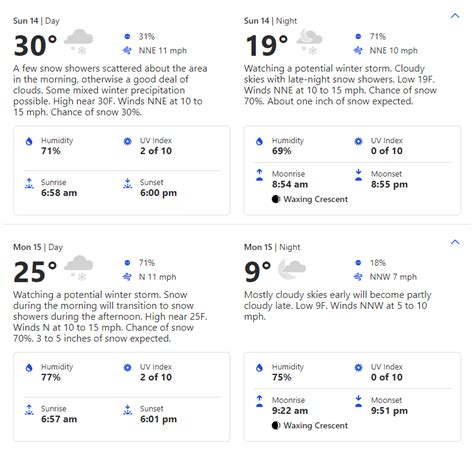Click the Sun 14 day snow cloud icon

[78, 42]
